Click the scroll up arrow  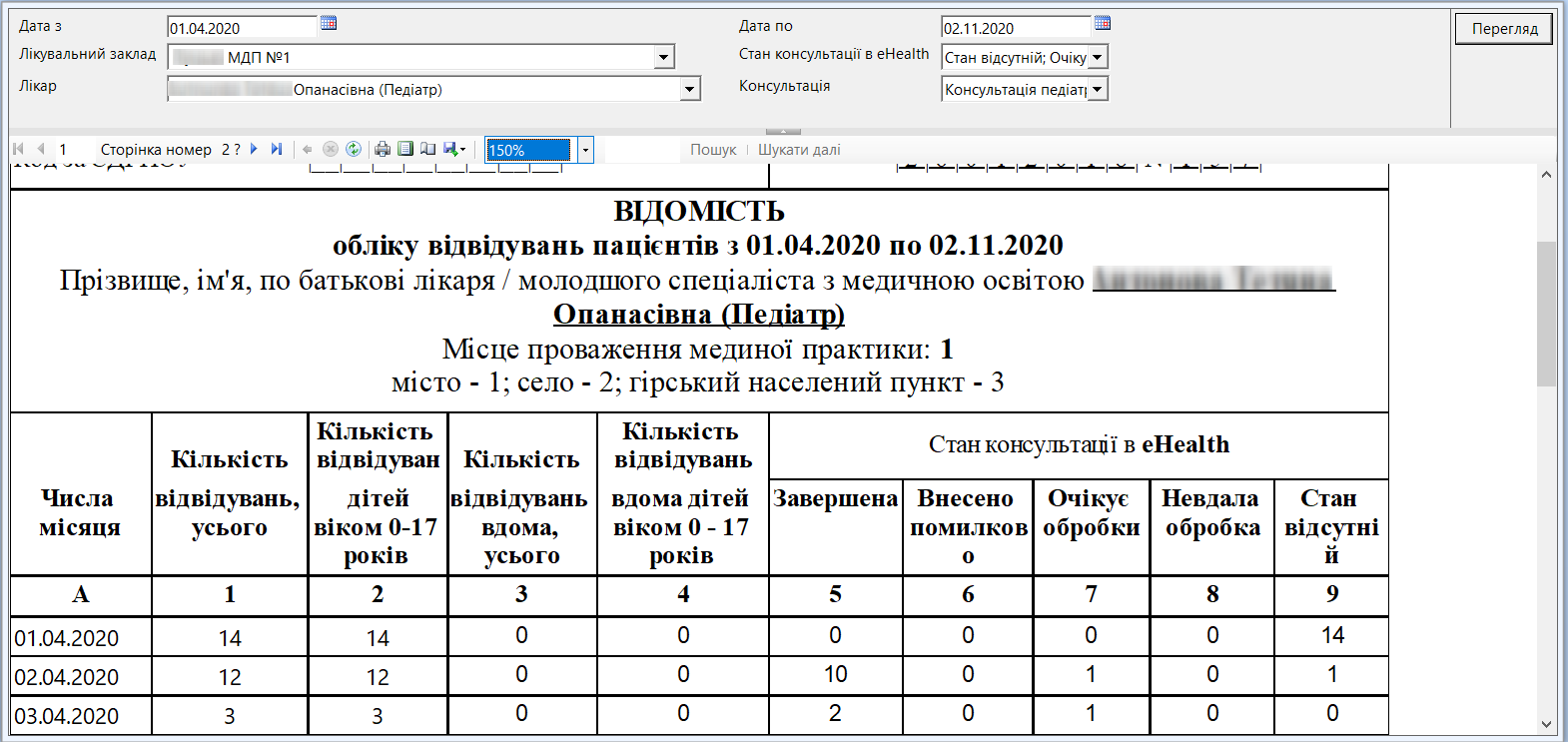pyautogui.click(x=1547, y=175)
